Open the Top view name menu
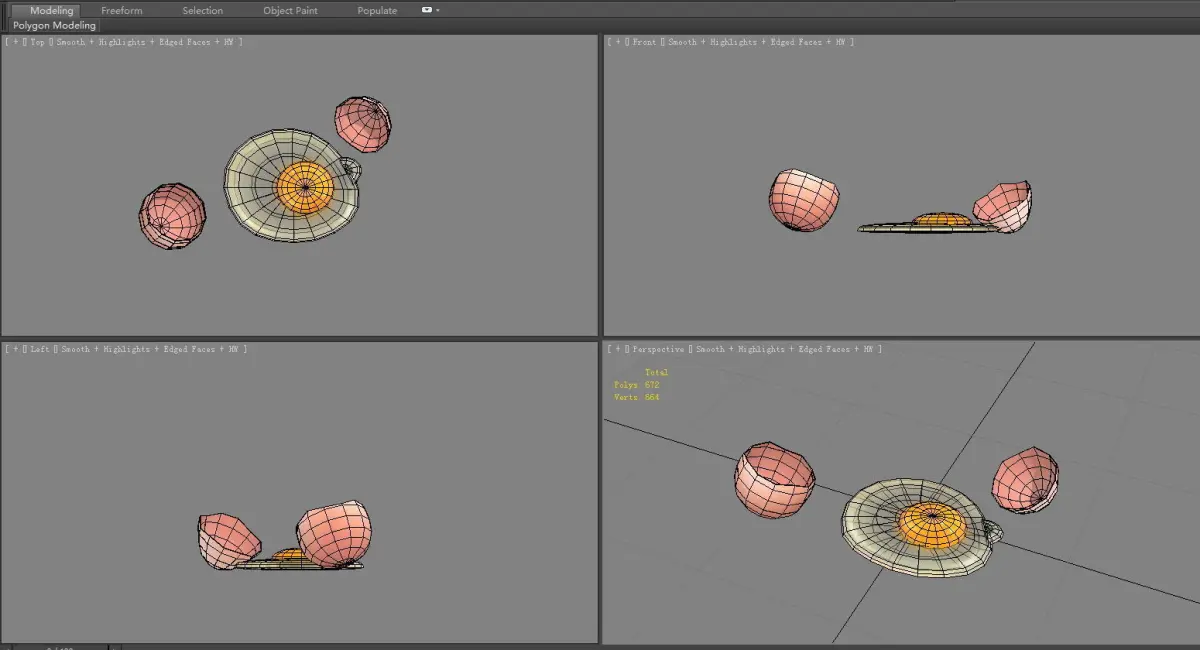The image size is (1200, 650). pyautogui.click(x=38, y=42)
